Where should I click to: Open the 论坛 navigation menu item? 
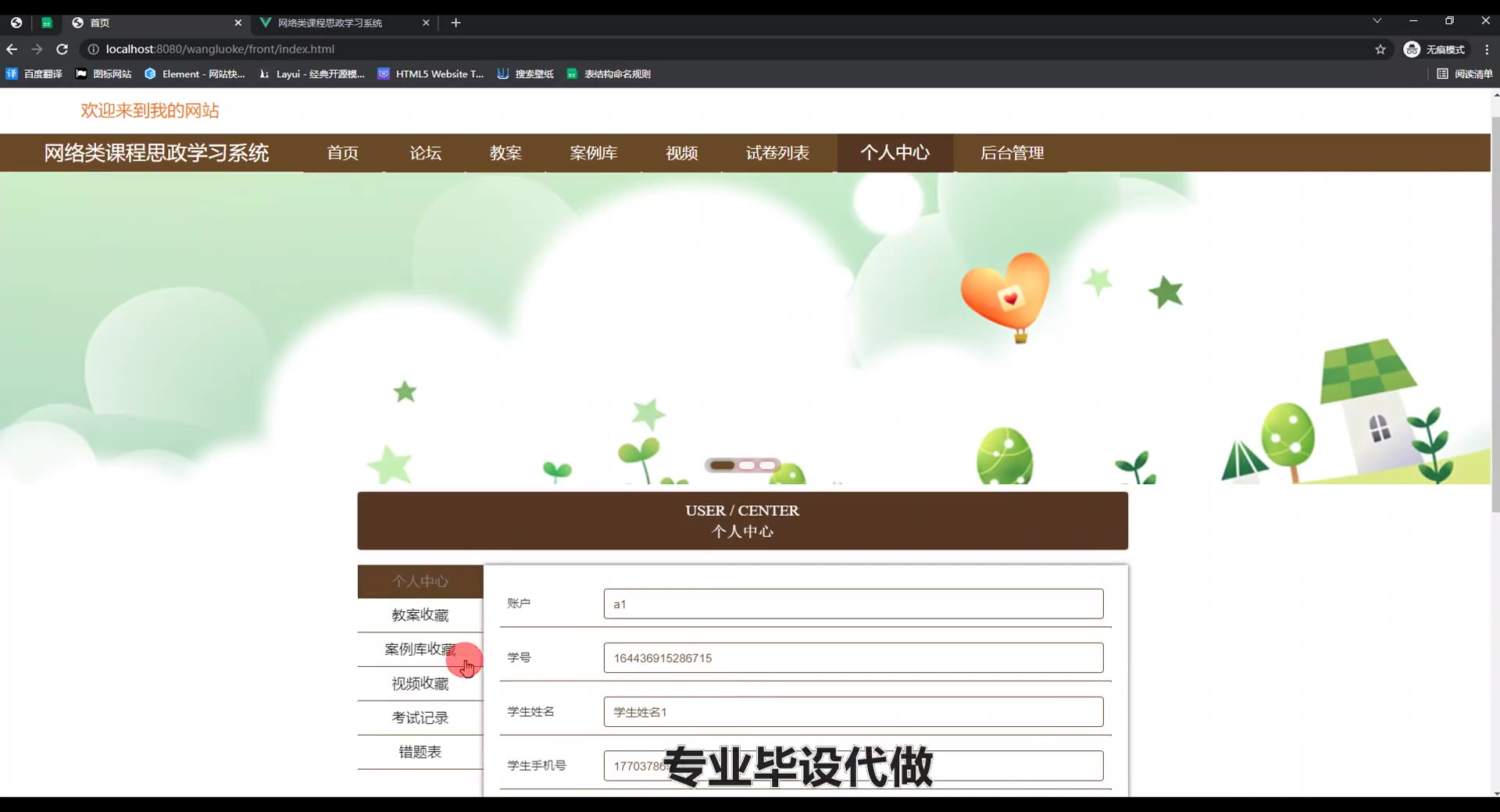(426, 153)
